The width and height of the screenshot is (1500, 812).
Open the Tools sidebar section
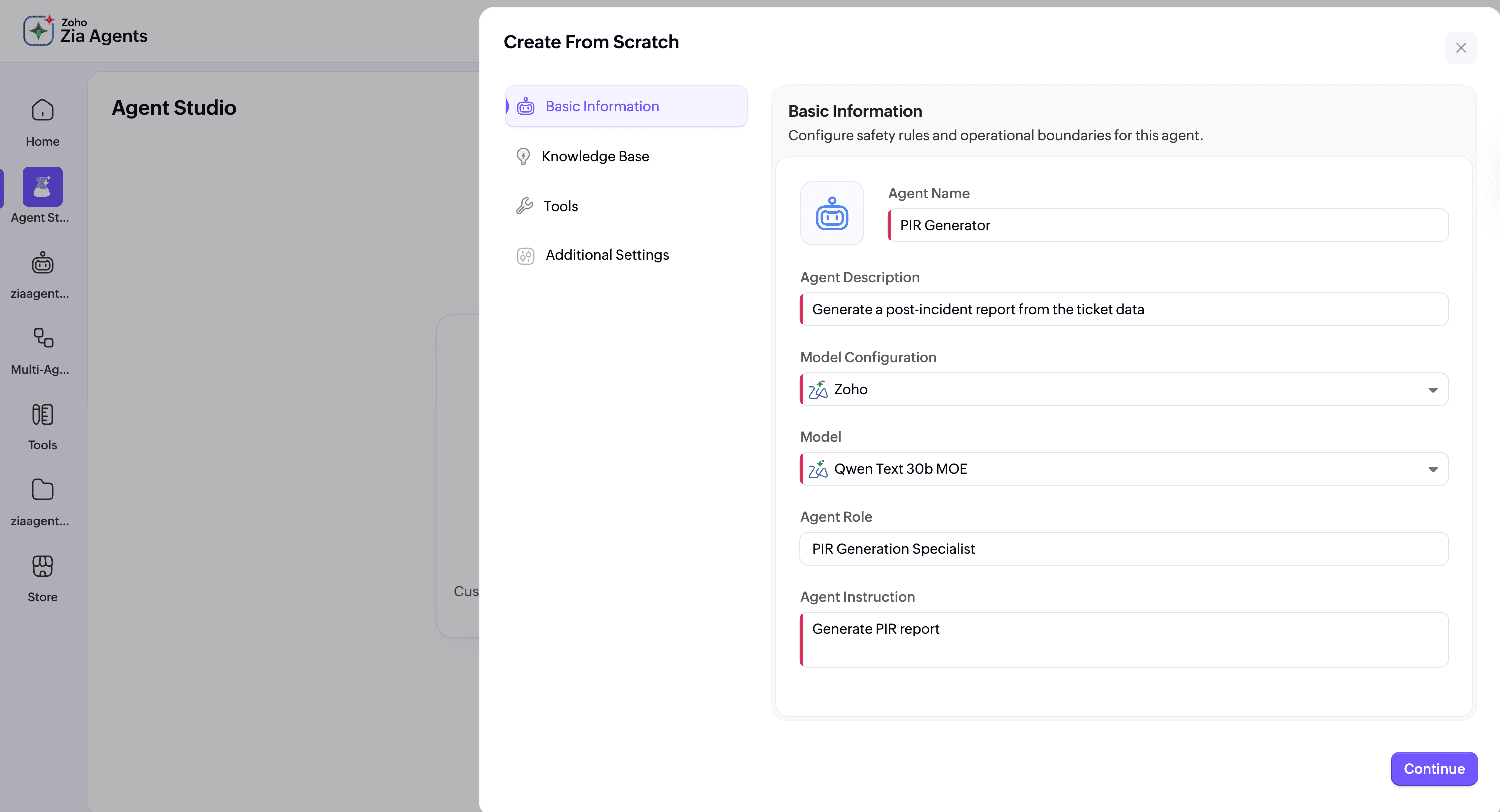(42, 415)
